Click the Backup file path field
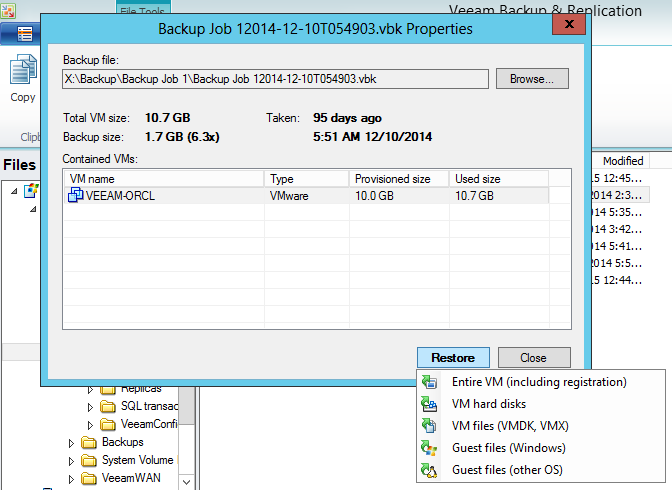Viewport: 672px width, 490px height. (x=275, y=79)
